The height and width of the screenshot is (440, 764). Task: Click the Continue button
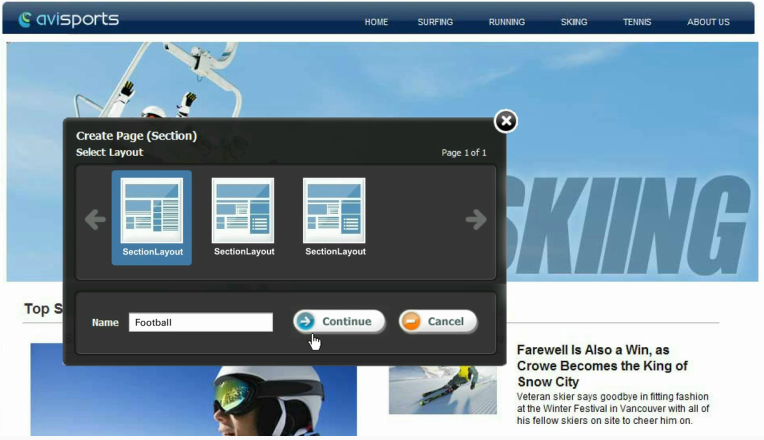tap(339, 322)
